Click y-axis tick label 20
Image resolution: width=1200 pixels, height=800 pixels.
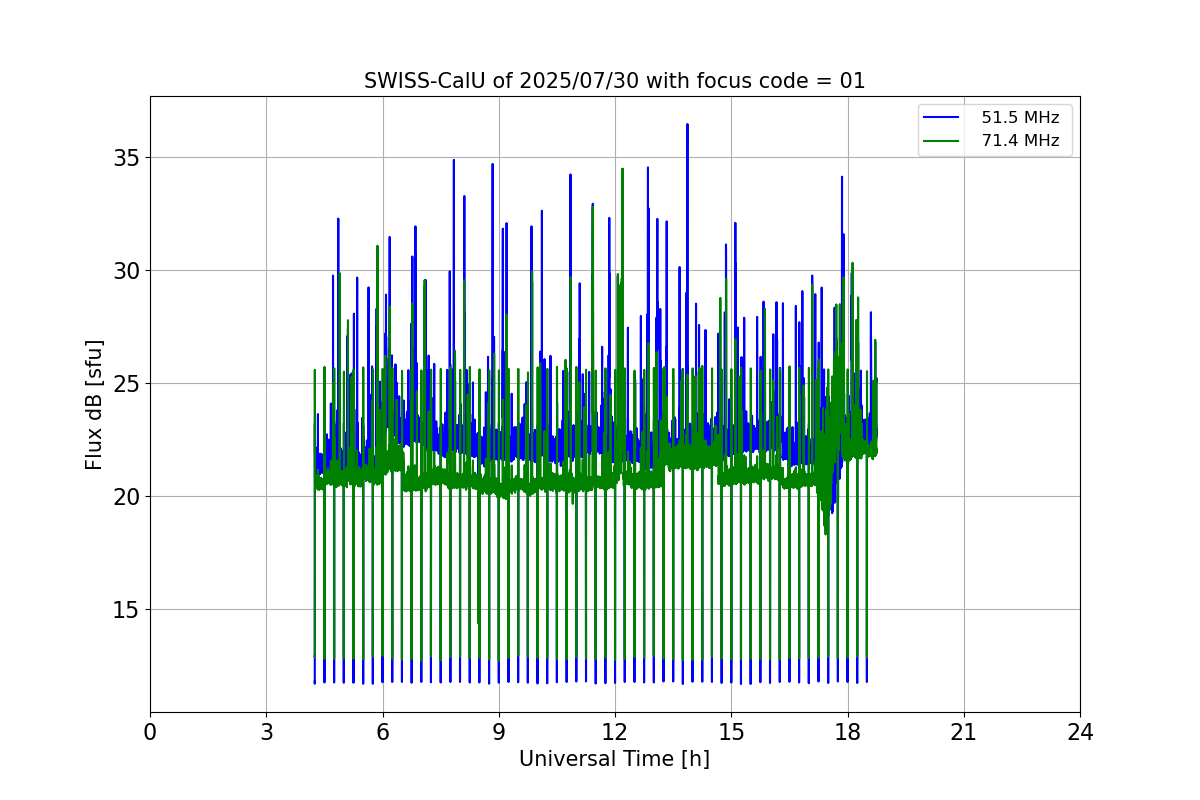[x=128, y=497]
